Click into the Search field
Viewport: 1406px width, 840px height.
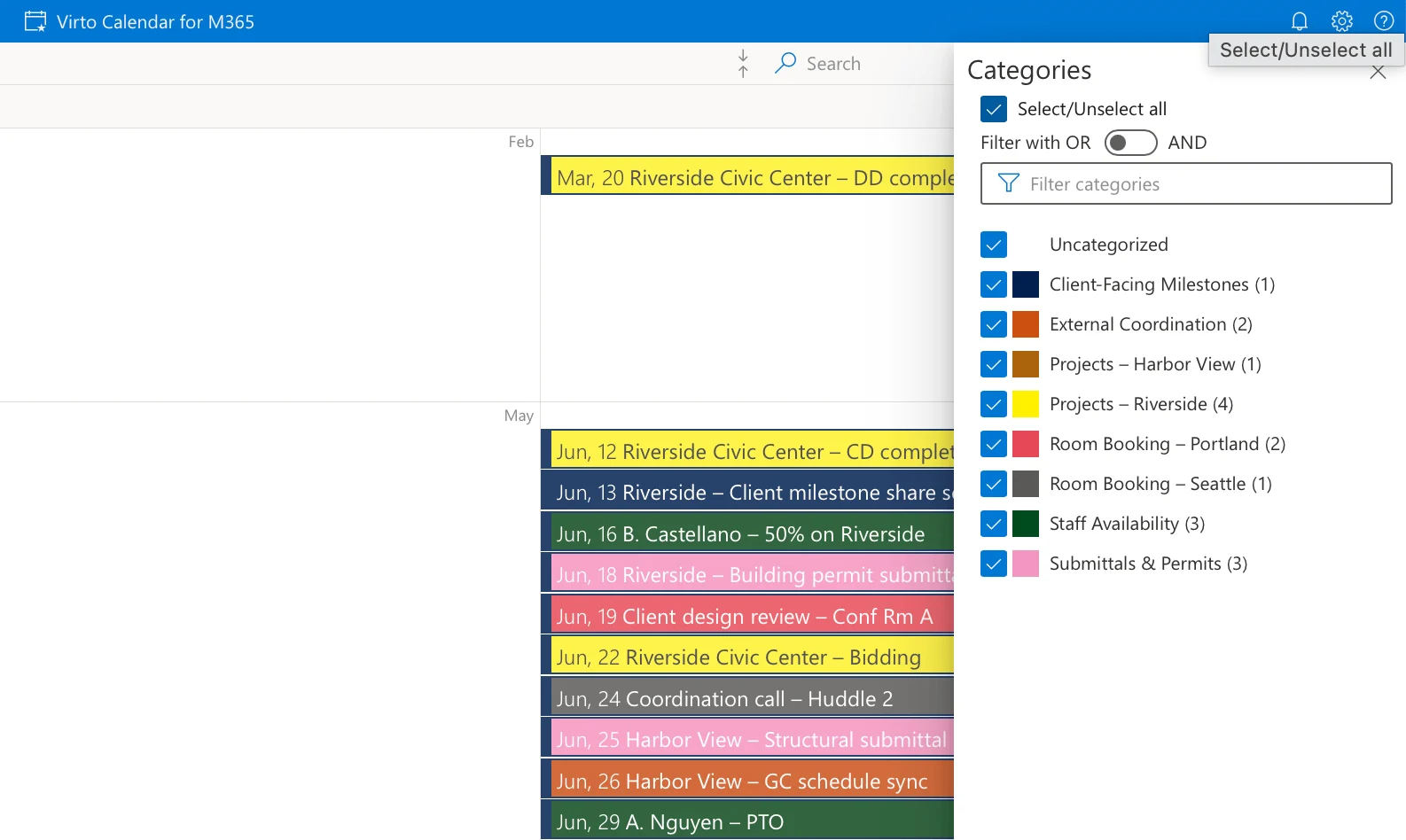[833, 64]
